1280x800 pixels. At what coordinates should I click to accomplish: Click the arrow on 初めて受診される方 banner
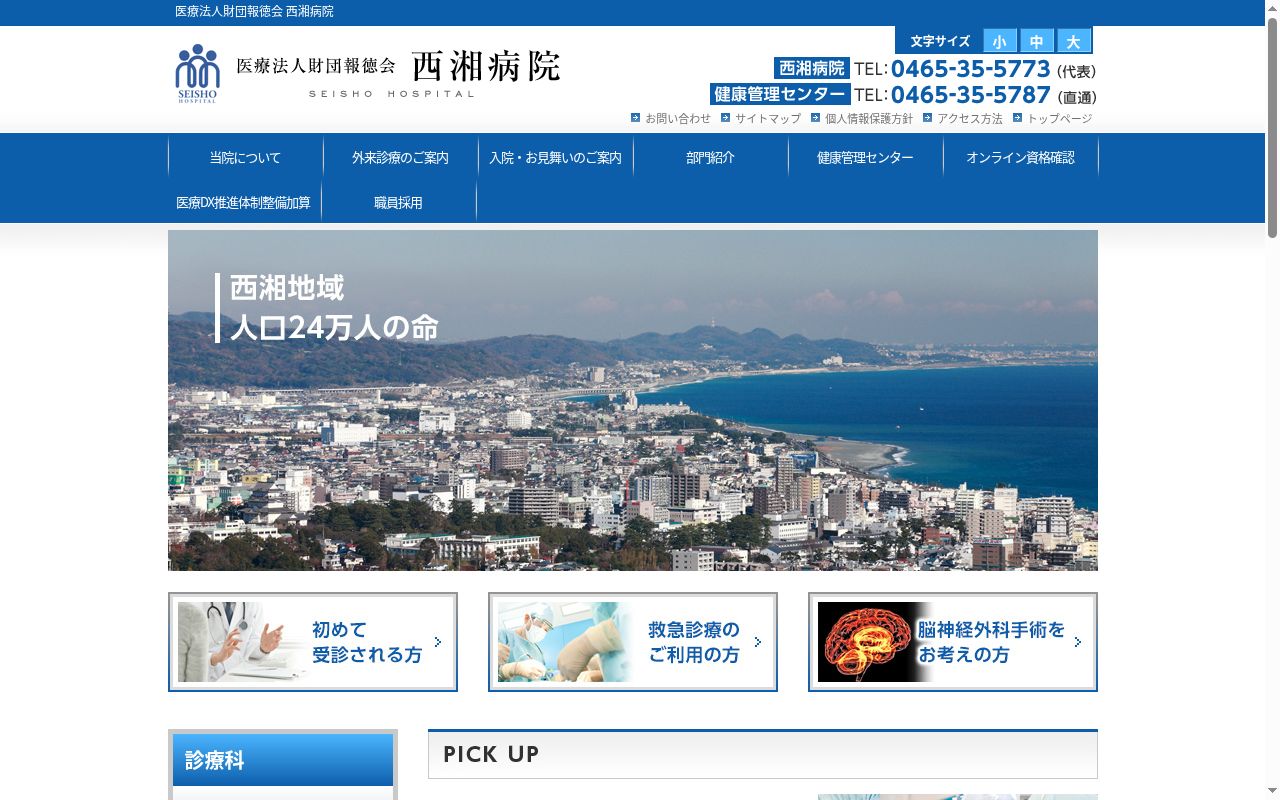[438, 642]
